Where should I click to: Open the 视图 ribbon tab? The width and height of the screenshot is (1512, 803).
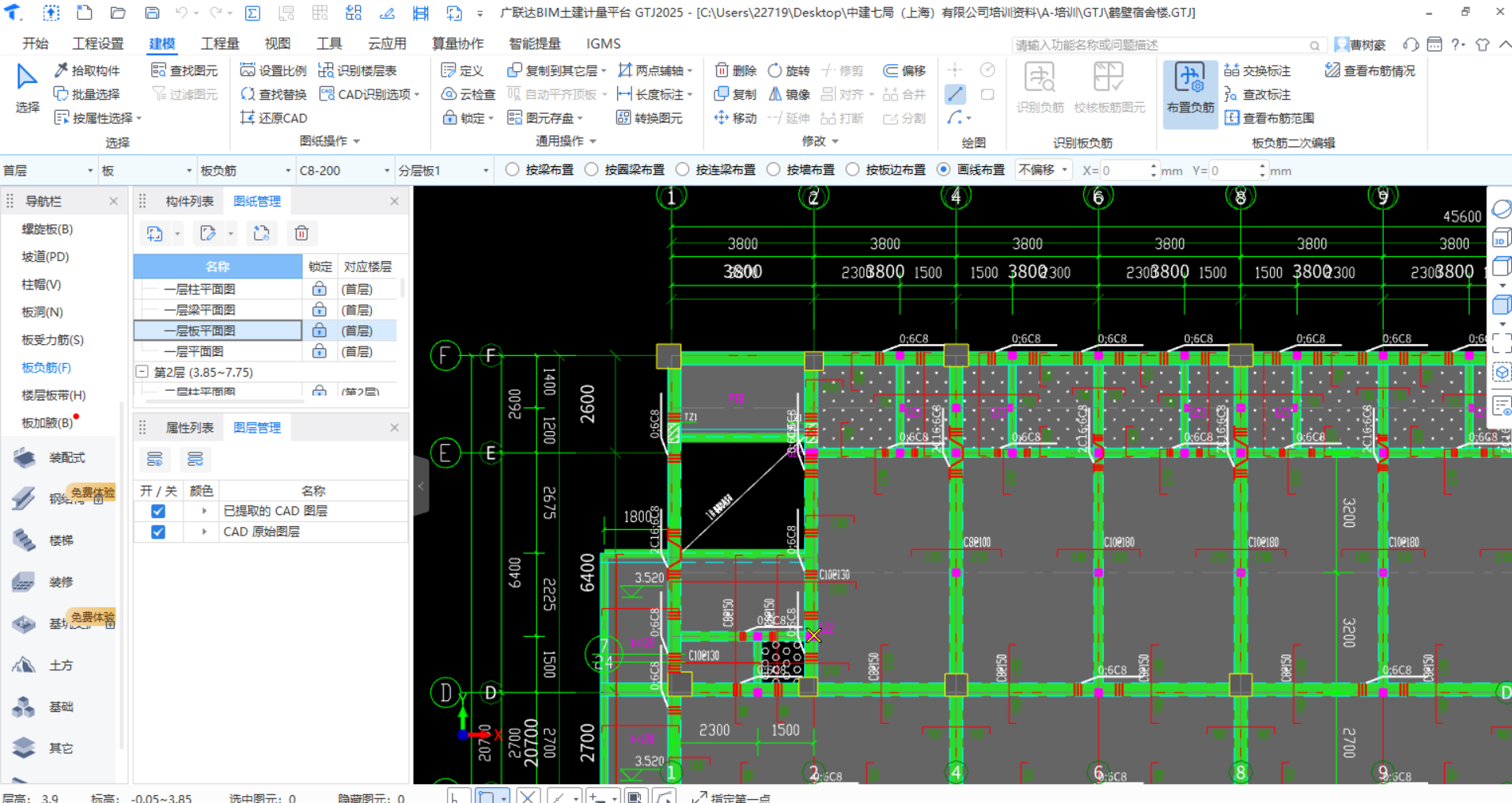point(277,44)
